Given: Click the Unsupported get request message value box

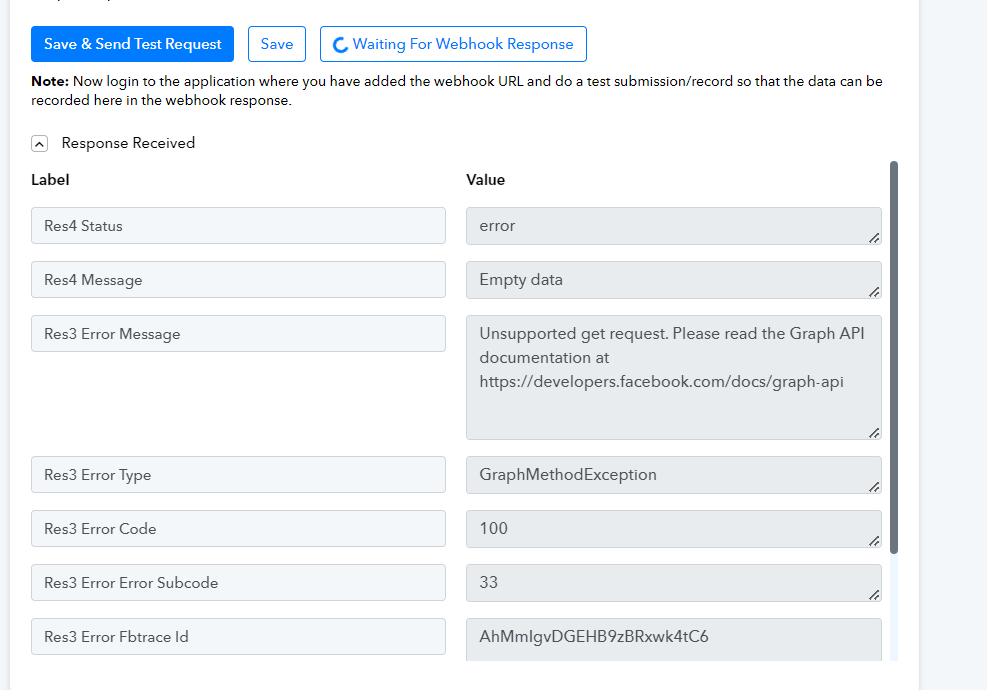Looking at the screenshot, I should tap(674, 378).
